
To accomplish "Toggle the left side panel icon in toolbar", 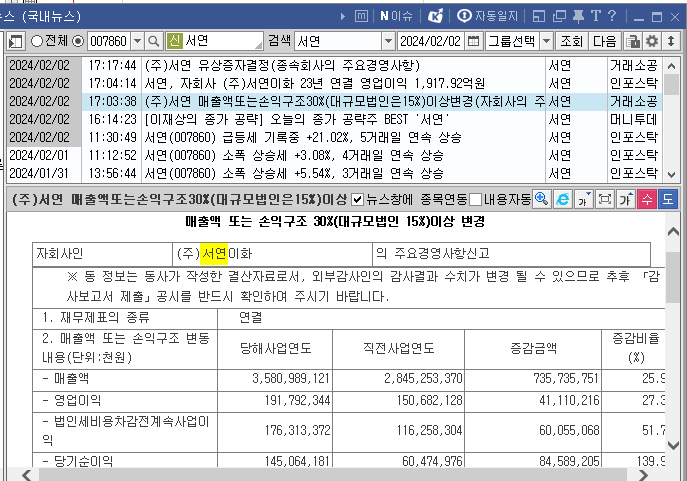I will pyautogui.click(x=15, y=42).
